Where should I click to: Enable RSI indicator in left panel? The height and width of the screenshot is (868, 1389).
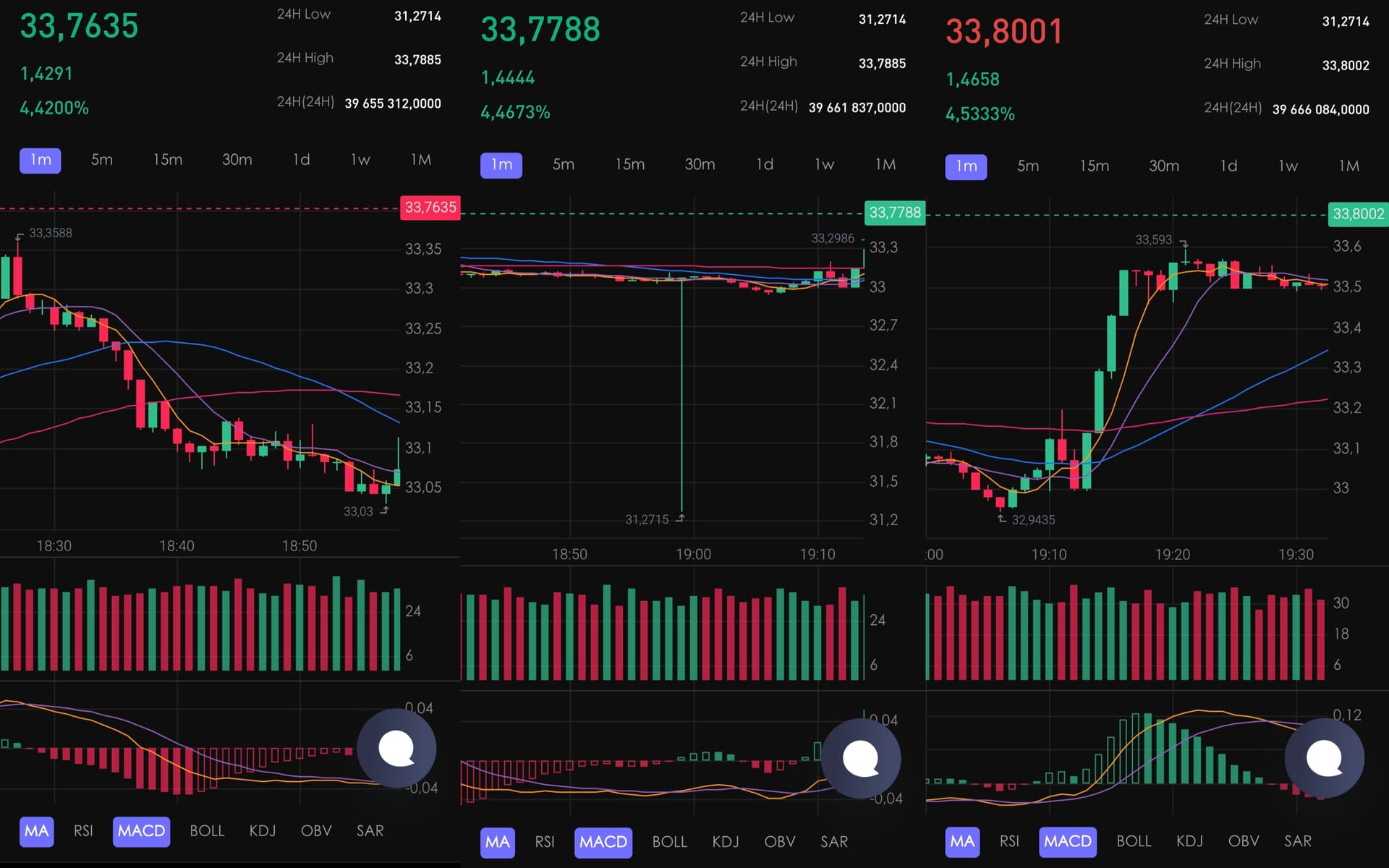tap(83, 830)
